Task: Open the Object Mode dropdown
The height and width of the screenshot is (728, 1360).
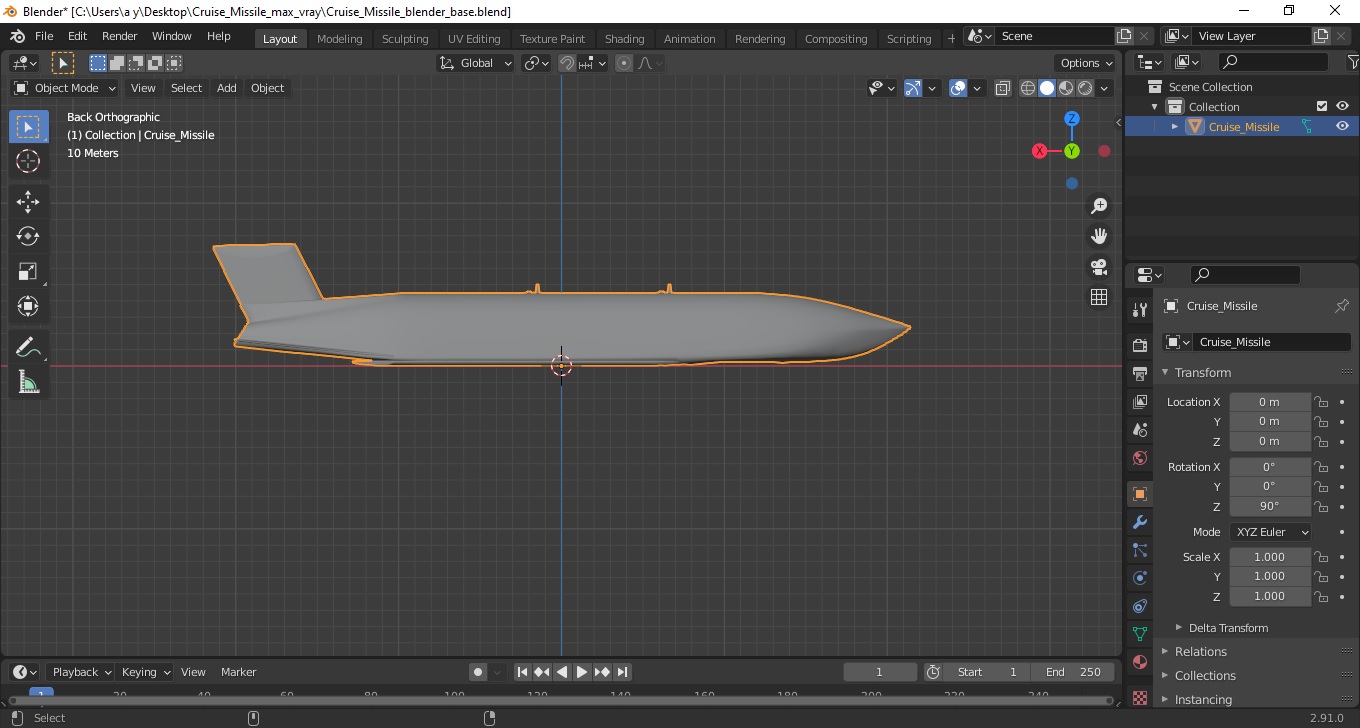Action: (65, 88)
